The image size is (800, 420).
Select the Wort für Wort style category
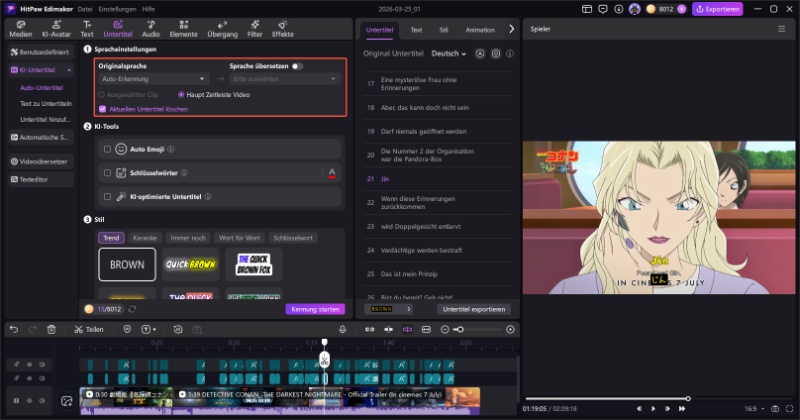239,238
